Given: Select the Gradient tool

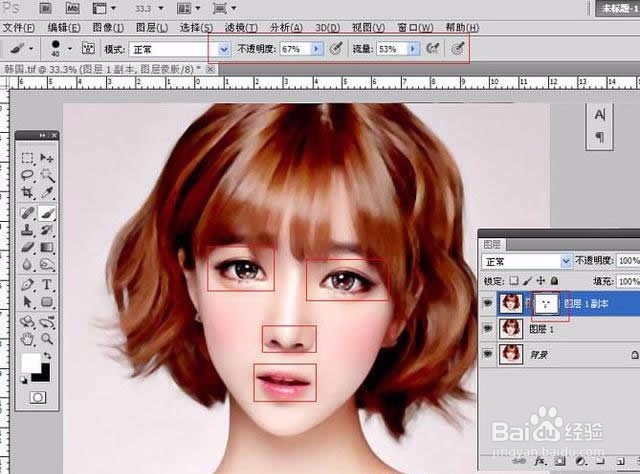Looking at the screenshot, I should pyautogui.click(x=47, y=247).
